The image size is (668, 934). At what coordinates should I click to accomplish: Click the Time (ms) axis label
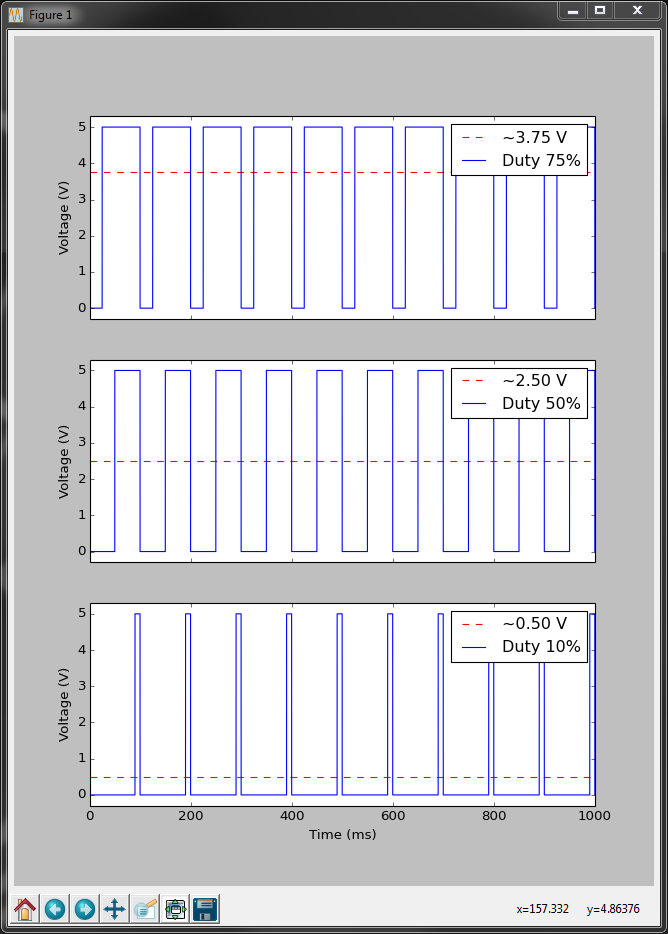(x=342, y=834)
